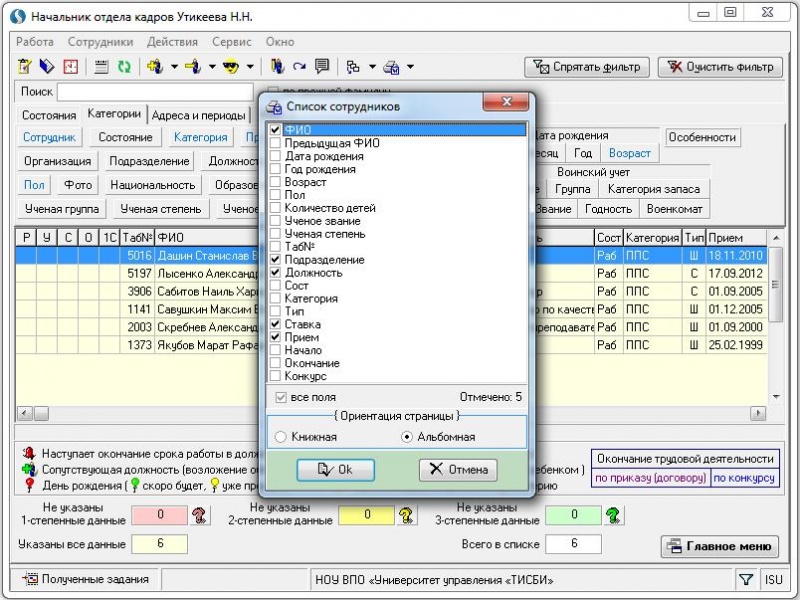Uncheck the Ставка checkbox

pos(275,324)
